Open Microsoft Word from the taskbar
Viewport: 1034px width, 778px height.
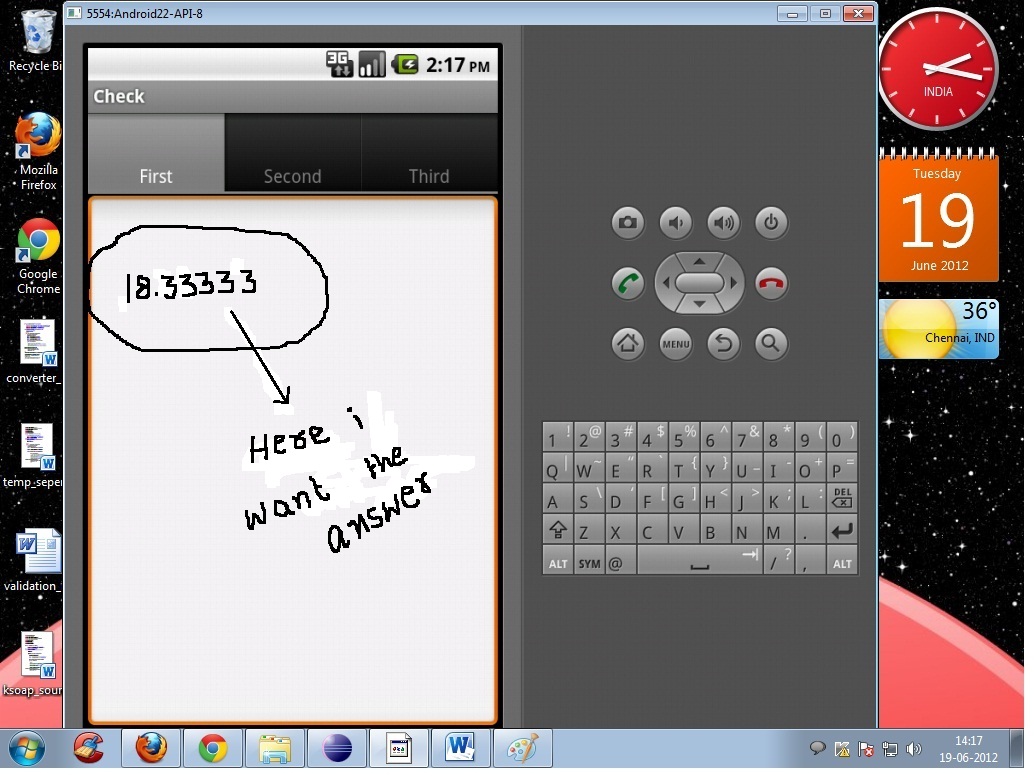(460, 748)
